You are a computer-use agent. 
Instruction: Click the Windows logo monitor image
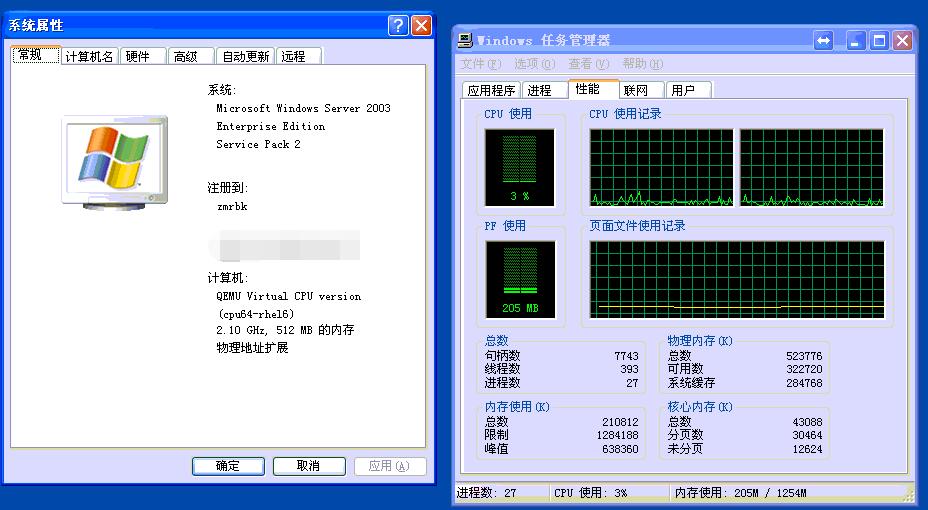(115, 163)
